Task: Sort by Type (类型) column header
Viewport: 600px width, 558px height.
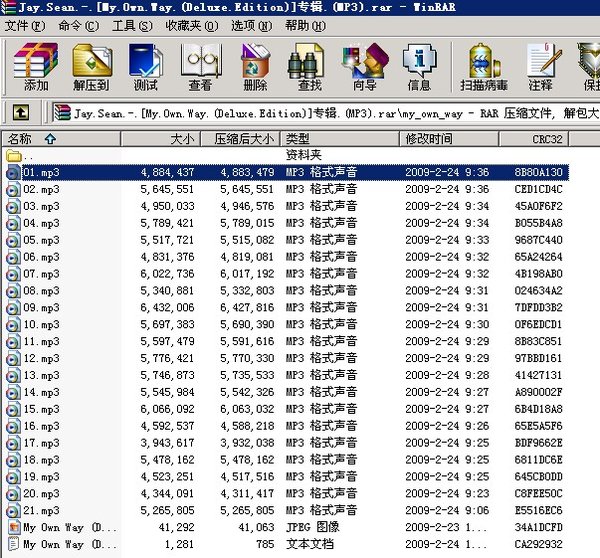Action: pyautogui.click(x=340, y=139)
